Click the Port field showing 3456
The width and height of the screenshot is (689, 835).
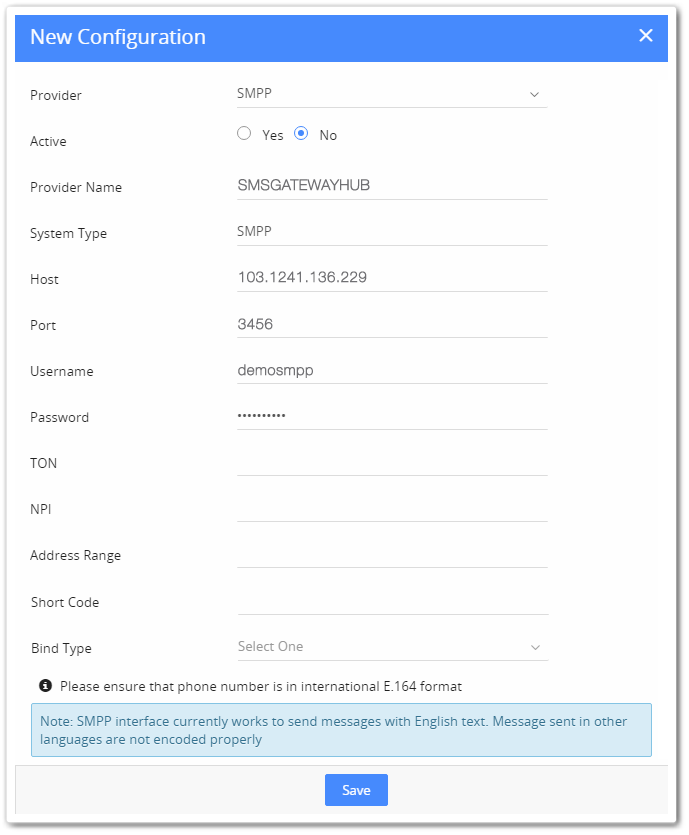click(x=392, y=324)
